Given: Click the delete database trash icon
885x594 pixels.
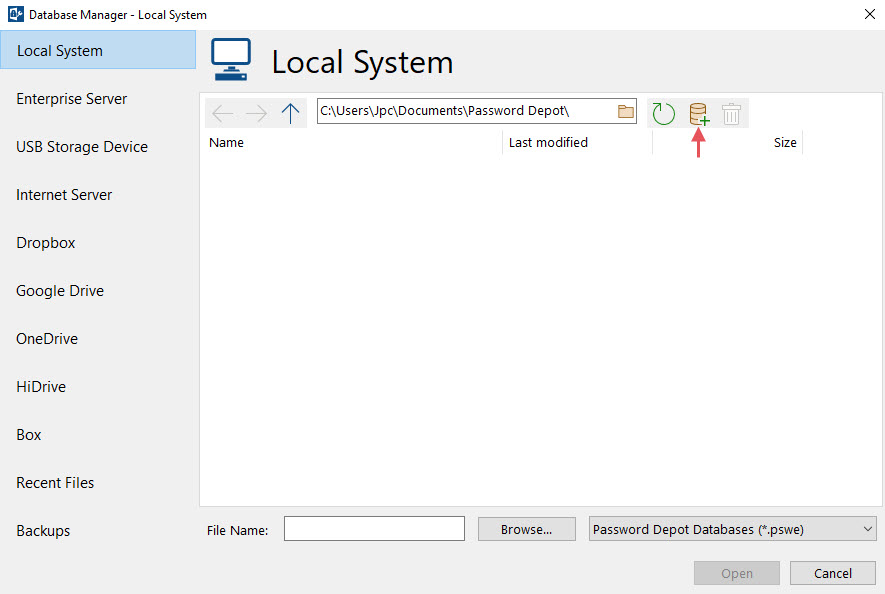Looking at the screenshot, I should [731, 113].
